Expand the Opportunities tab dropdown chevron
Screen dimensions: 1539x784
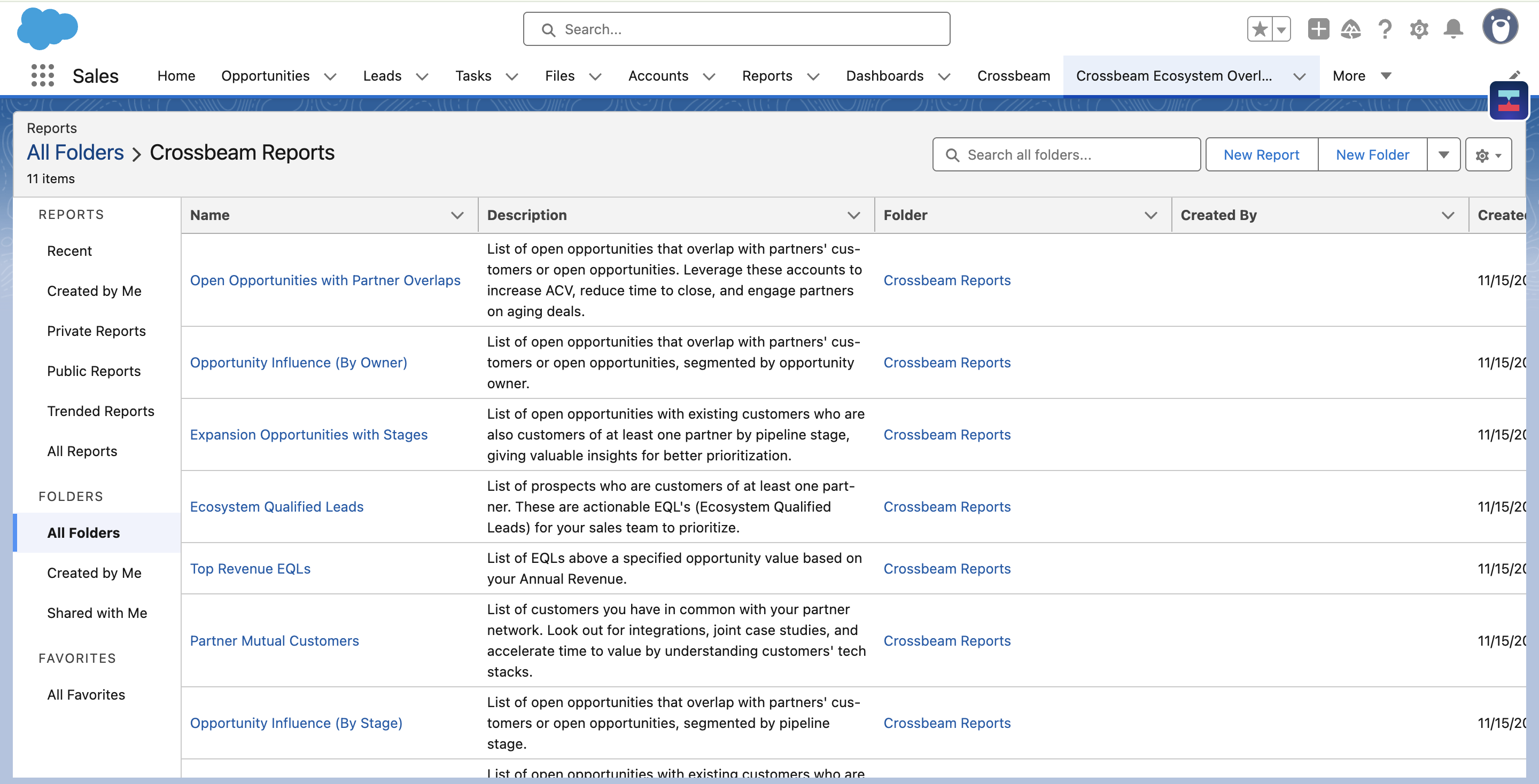click(330, 76)
